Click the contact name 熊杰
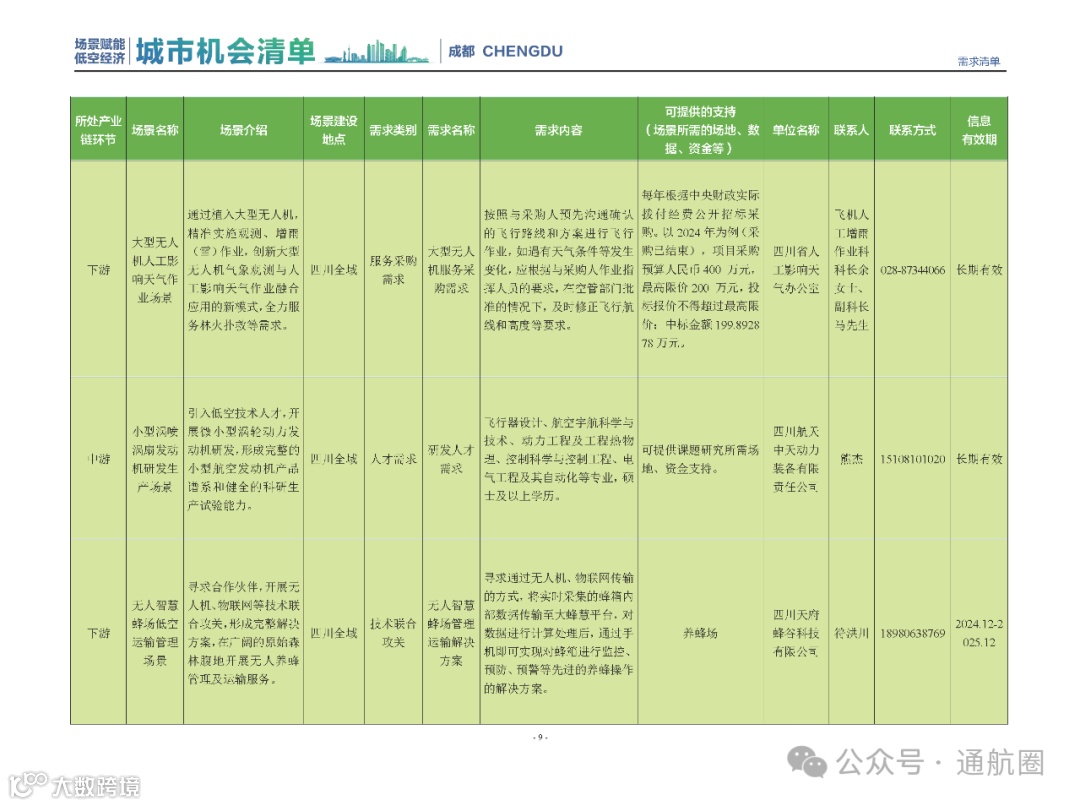The image size is (1080, 806). 851,459
